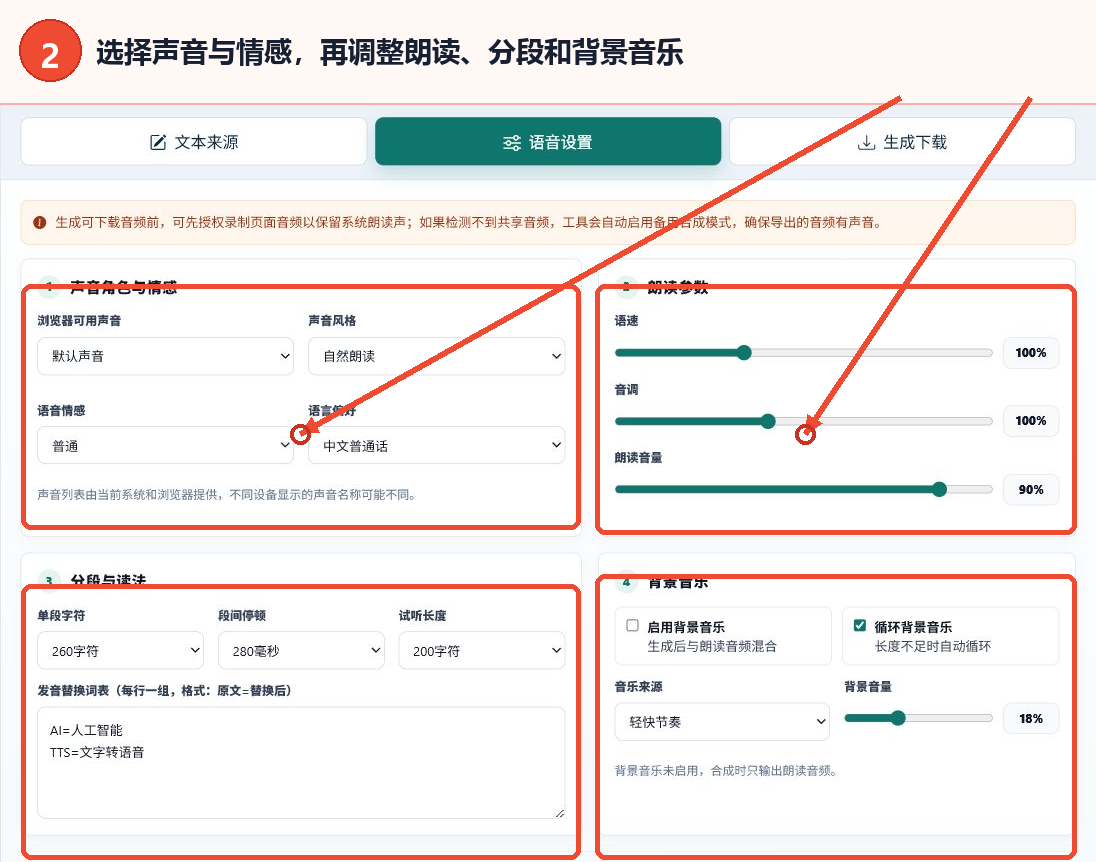
Task: Open the 试听长度 dropdown showing 200字符
Action: (482, 651)
